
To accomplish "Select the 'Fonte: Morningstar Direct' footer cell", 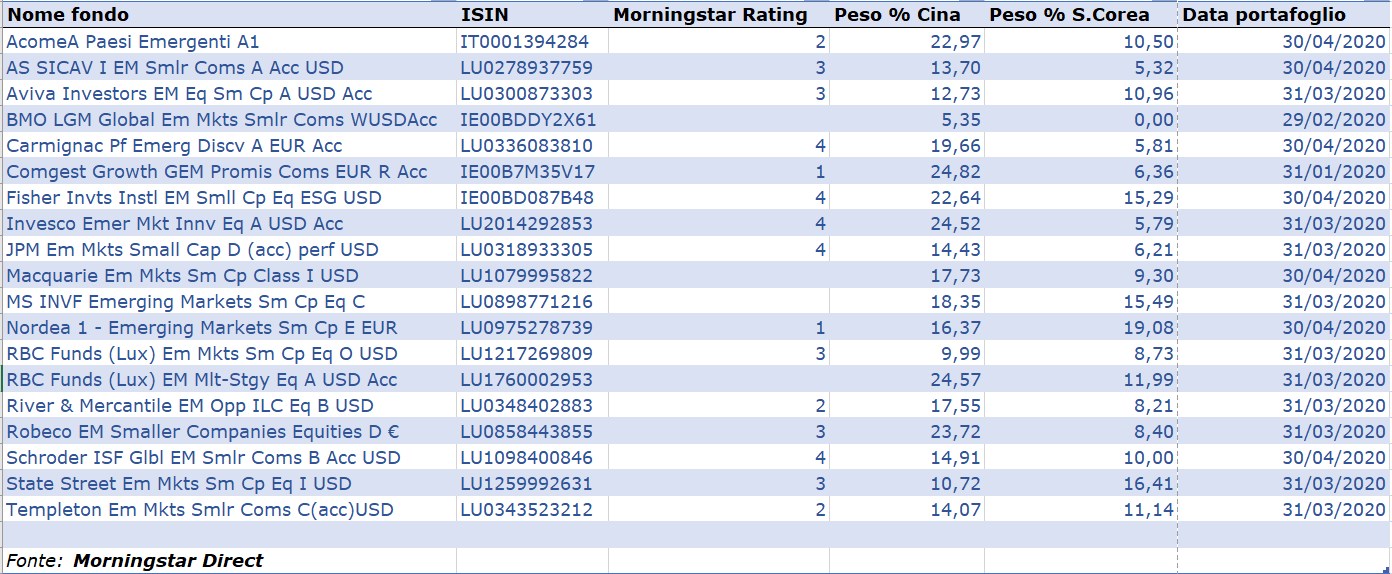I will point(135,561).
